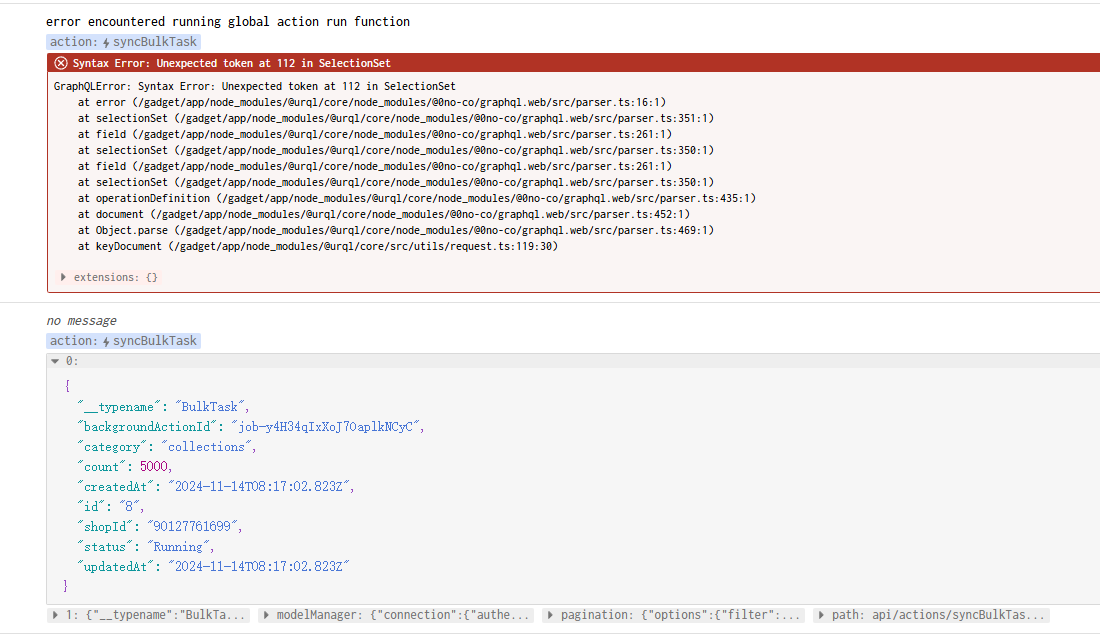Click the red Syntax Error header bar
The width and height of the screenshot is (1100, 642).
pos(572,63)
